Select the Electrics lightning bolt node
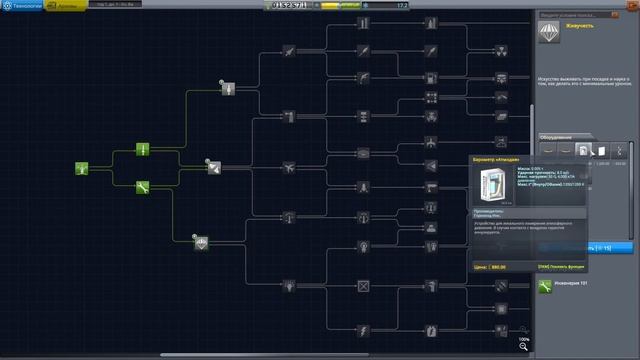The height and width of the screenshot is (360, 640). click(x=363, y=331)
